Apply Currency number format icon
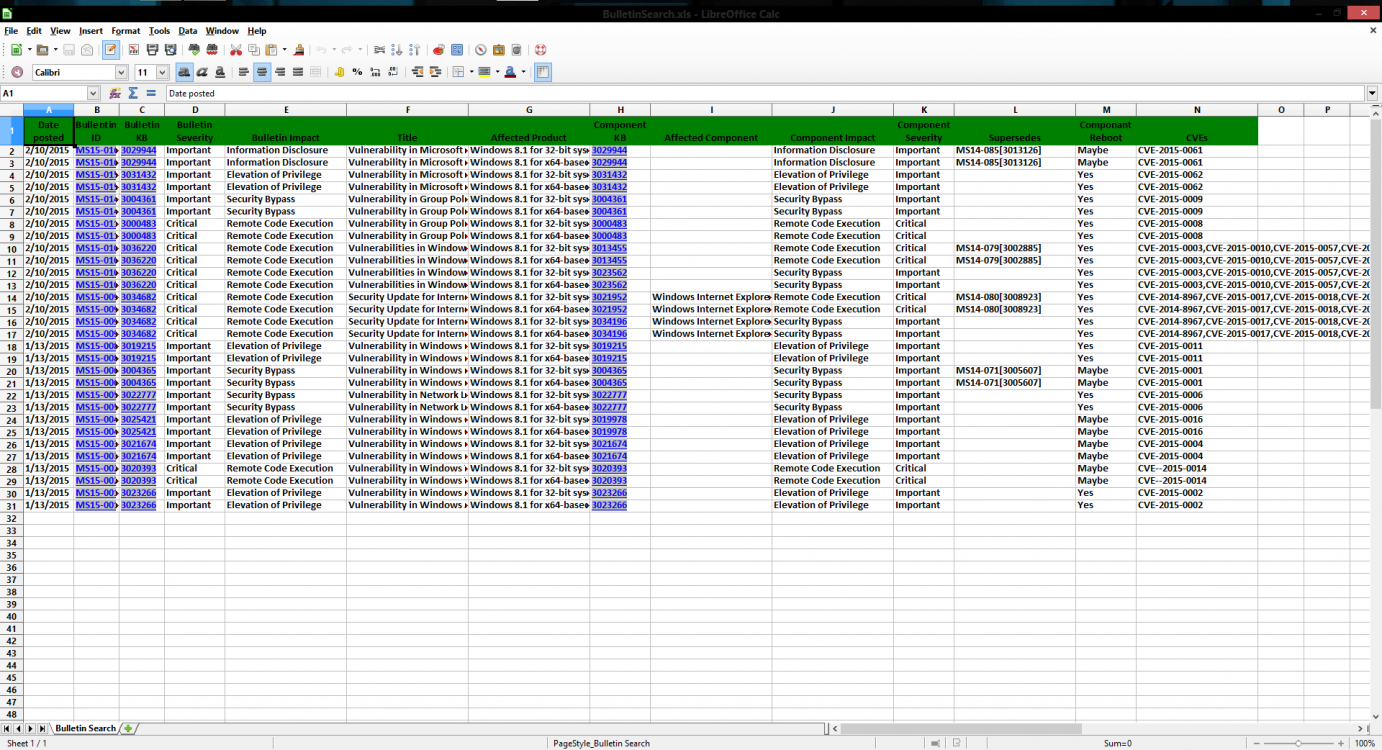The image size is (1382, 750). click(x=339, y=72)
